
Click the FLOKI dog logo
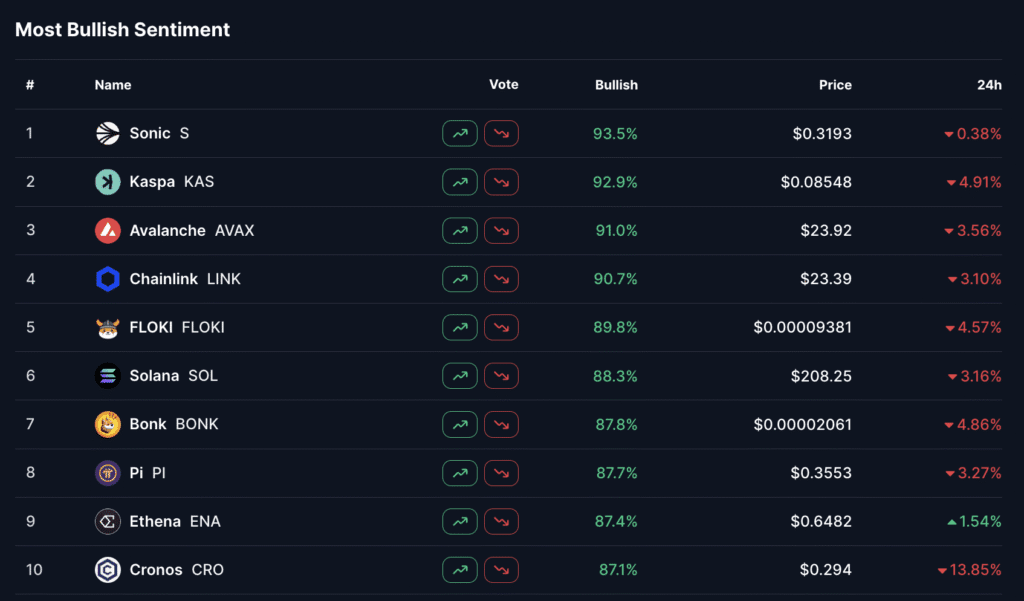[x=110, y=327]
